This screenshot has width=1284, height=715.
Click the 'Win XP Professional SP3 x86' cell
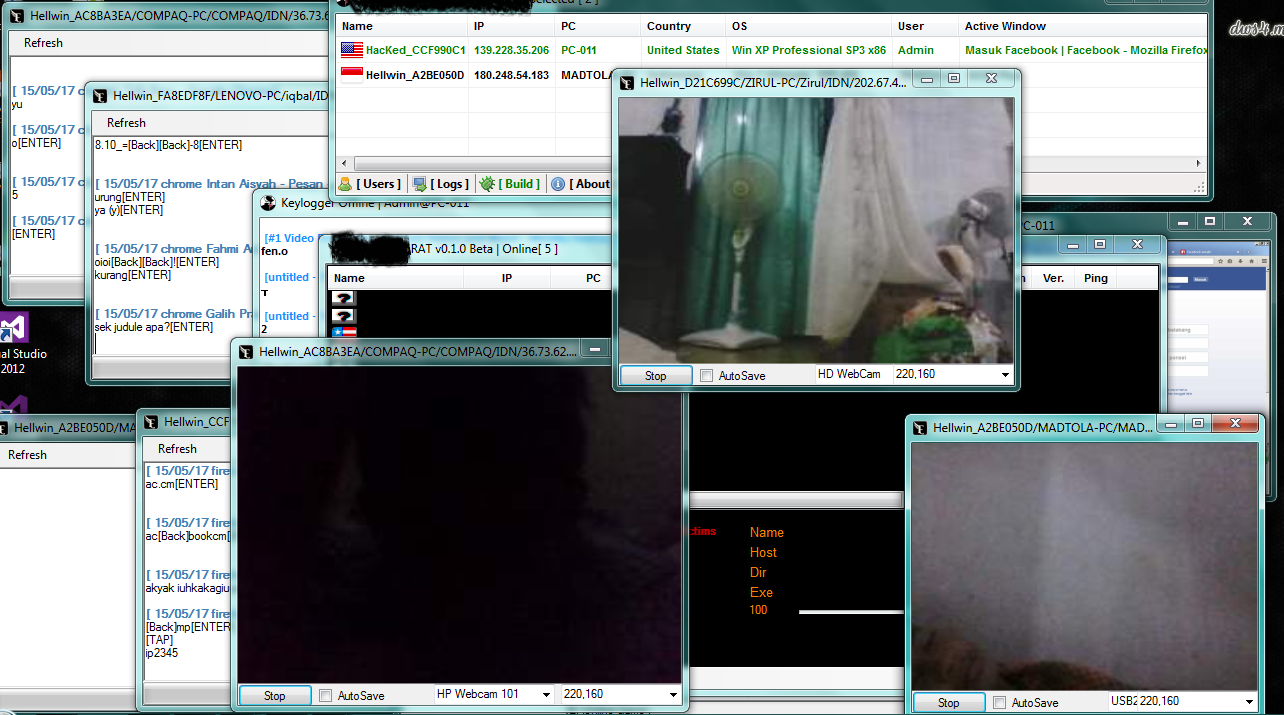[x=809, y=50]
